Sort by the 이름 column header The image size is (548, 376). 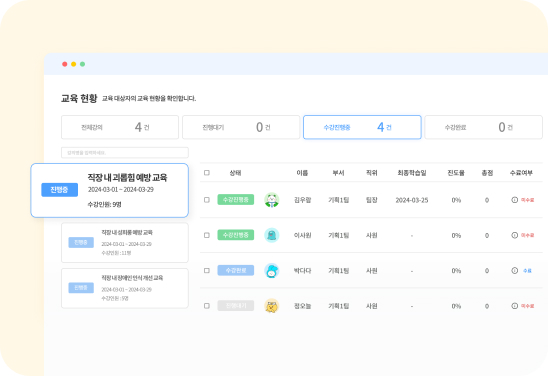point(302,173)
